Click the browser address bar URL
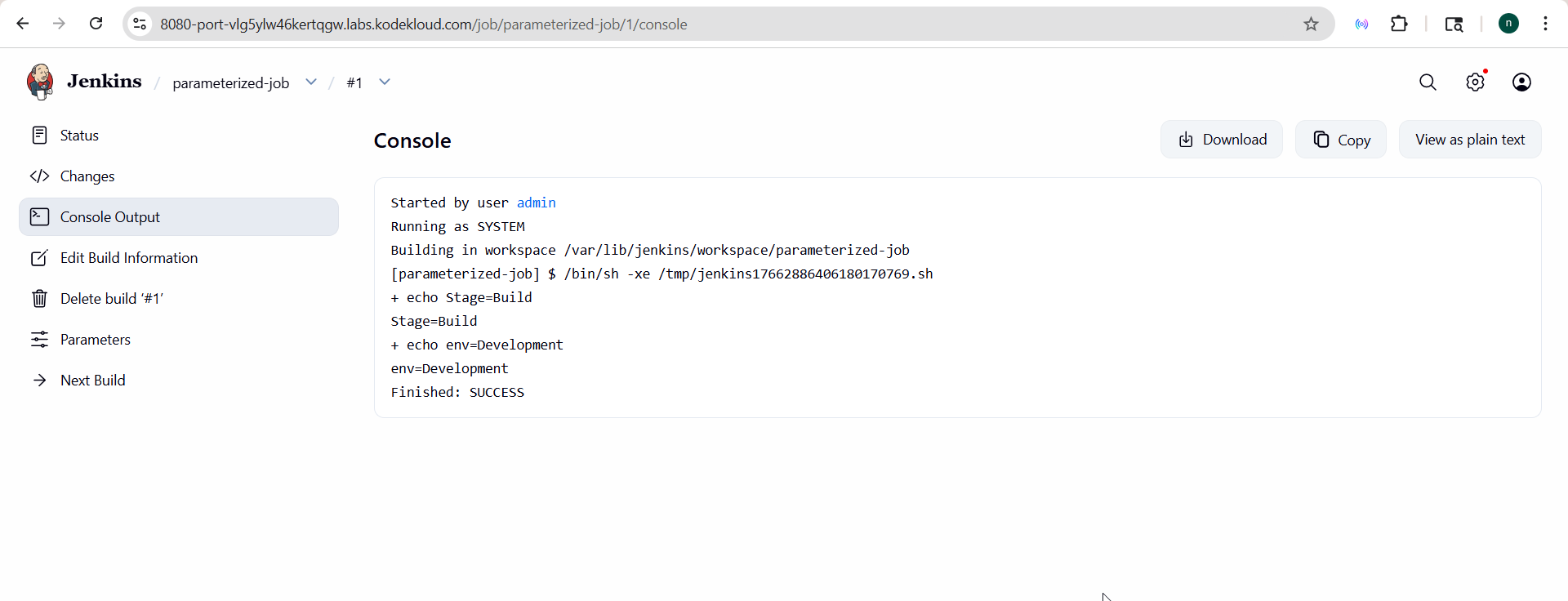Image resolution: width=1568 pixels, height=601 pixels. [x=423, y=24]
